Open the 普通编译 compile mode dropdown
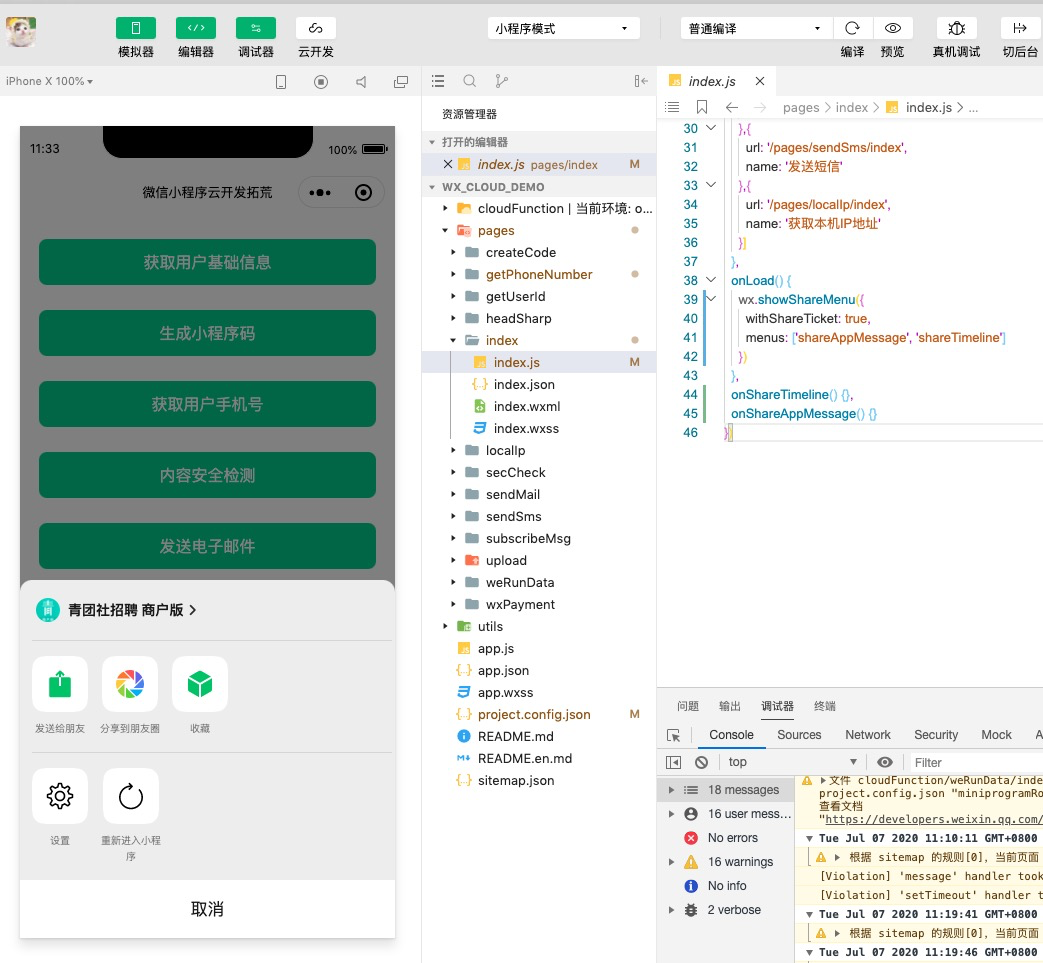1043x963 pixels. click(x=756, y=29)
